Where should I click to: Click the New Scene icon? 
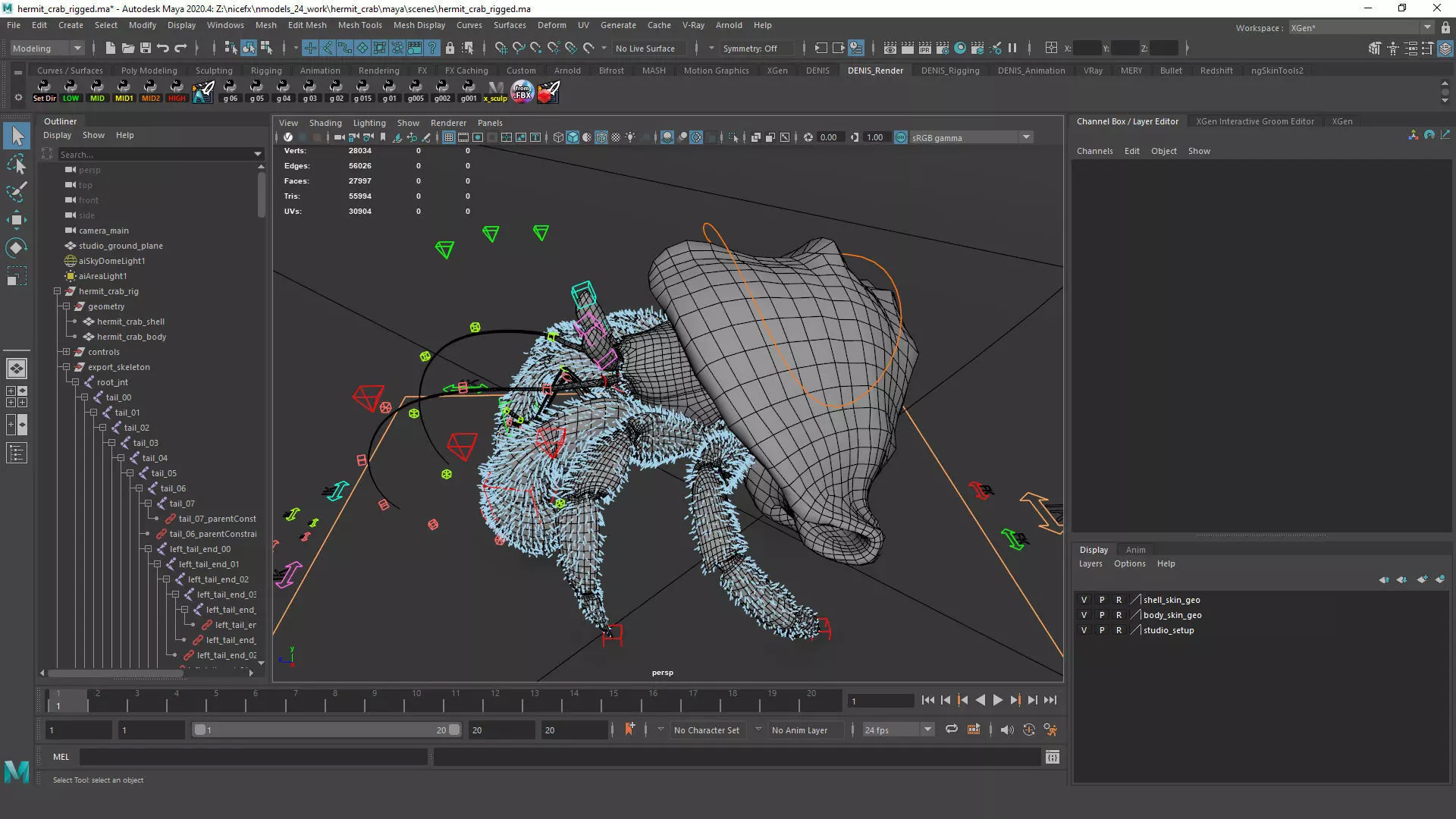click(110, 48)
